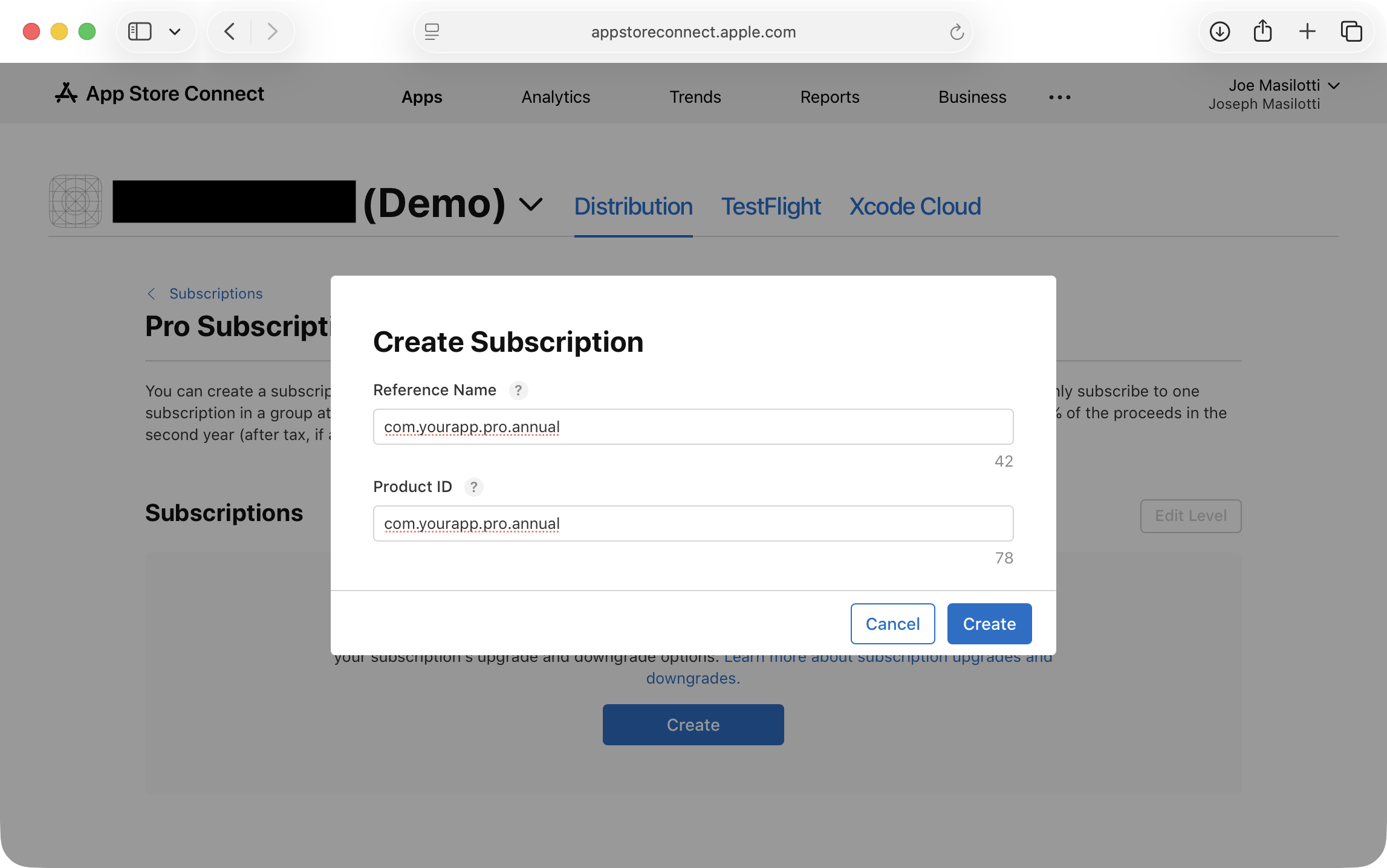Click the appstoreconnect.apple.com address field
The width and height of the screenshot is (1387, 868).
(693, 32)
